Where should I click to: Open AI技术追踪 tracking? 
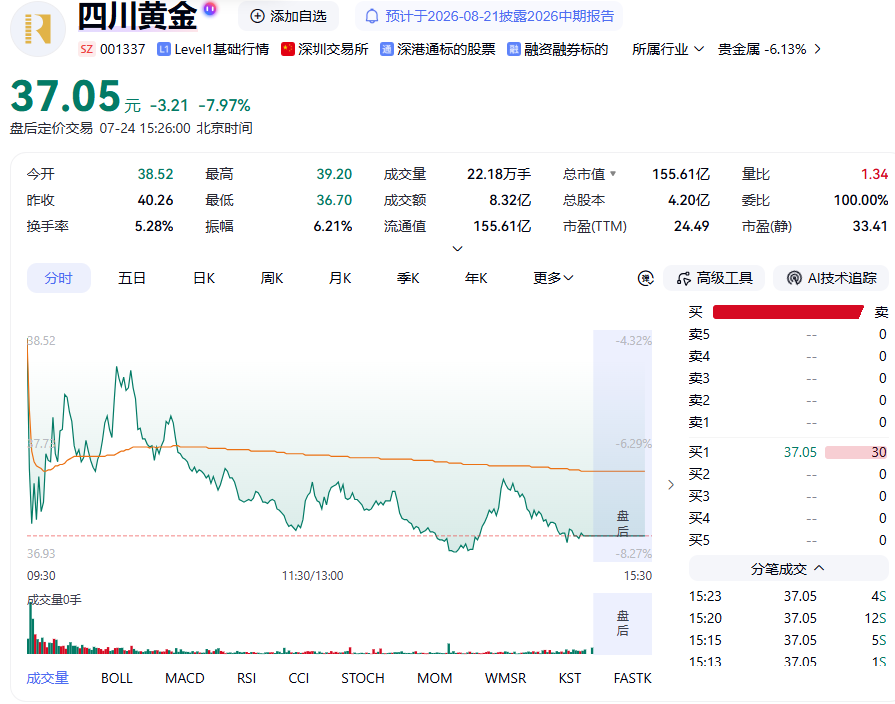831,278
